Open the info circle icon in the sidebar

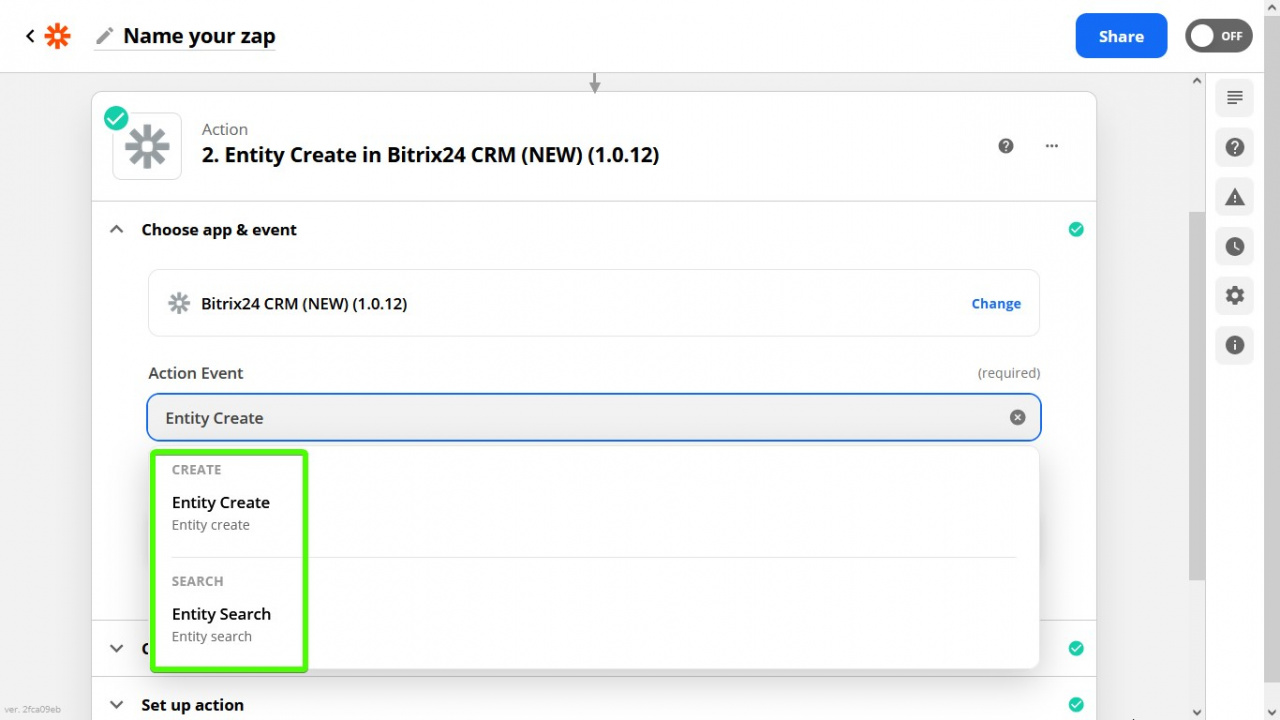pos(1235,345)
